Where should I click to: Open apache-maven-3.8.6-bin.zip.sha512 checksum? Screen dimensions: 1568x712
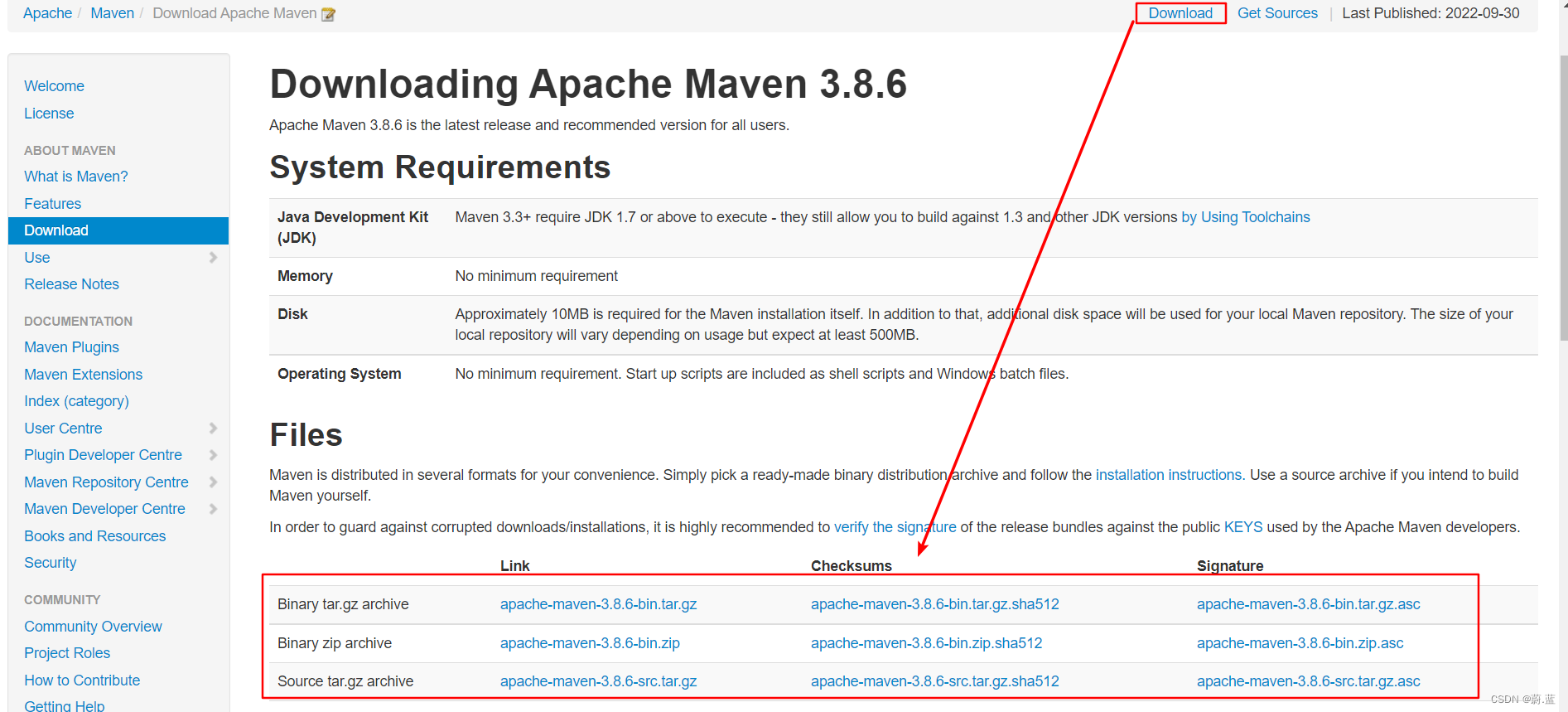(926, 643)
